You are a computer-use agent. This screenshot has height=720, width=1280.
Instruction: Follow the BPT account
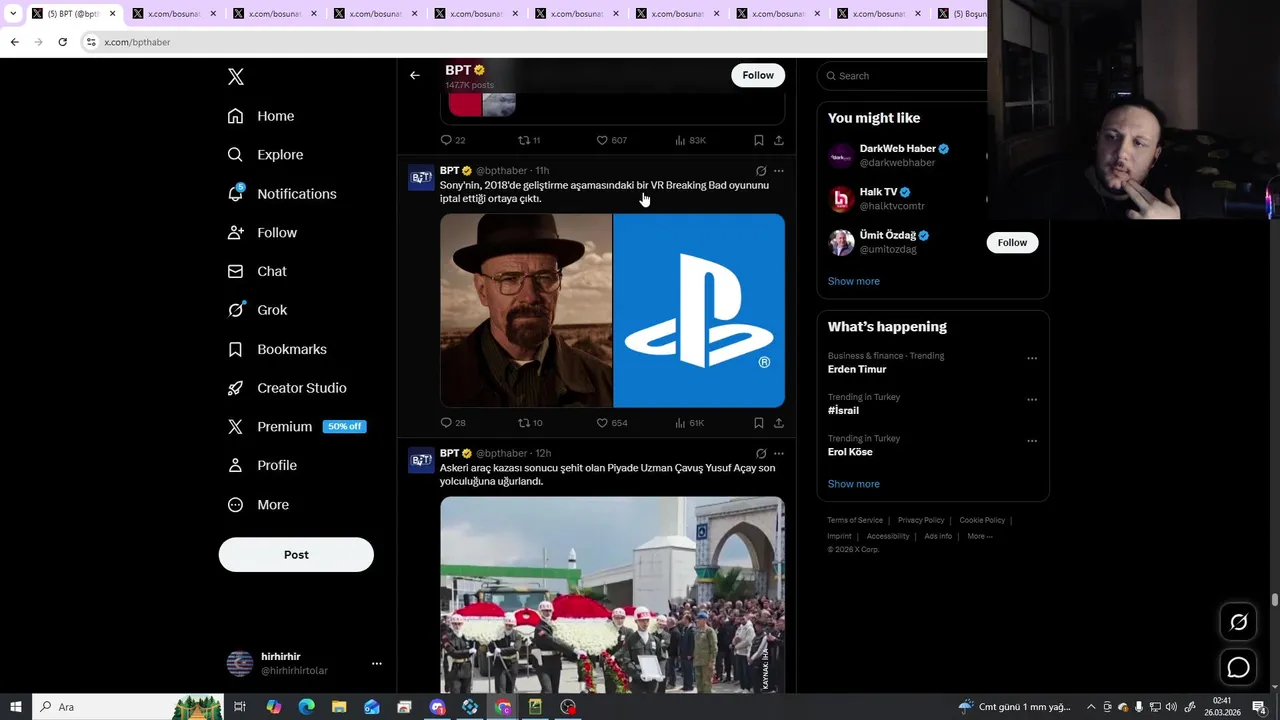point(758,75)
